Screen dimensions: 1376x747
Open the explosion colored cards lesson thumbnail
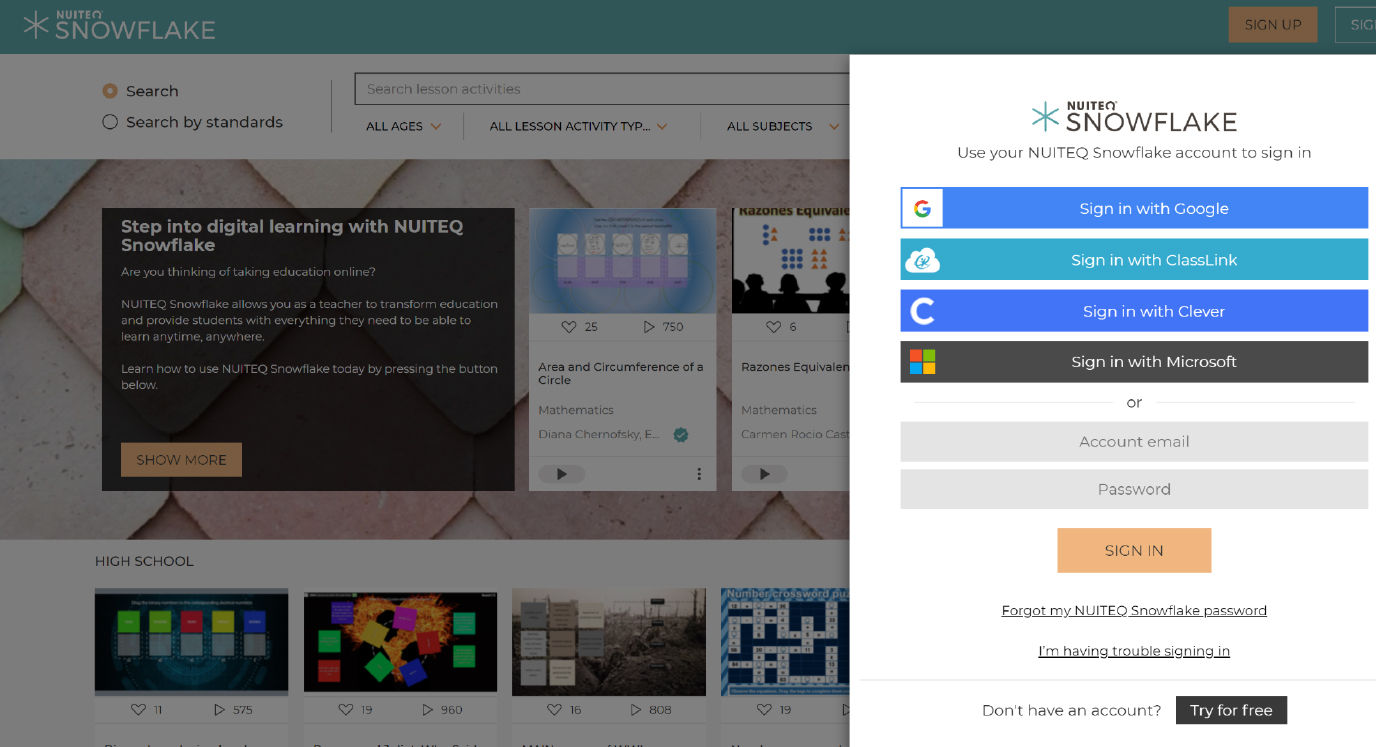[x=400, y=641]
